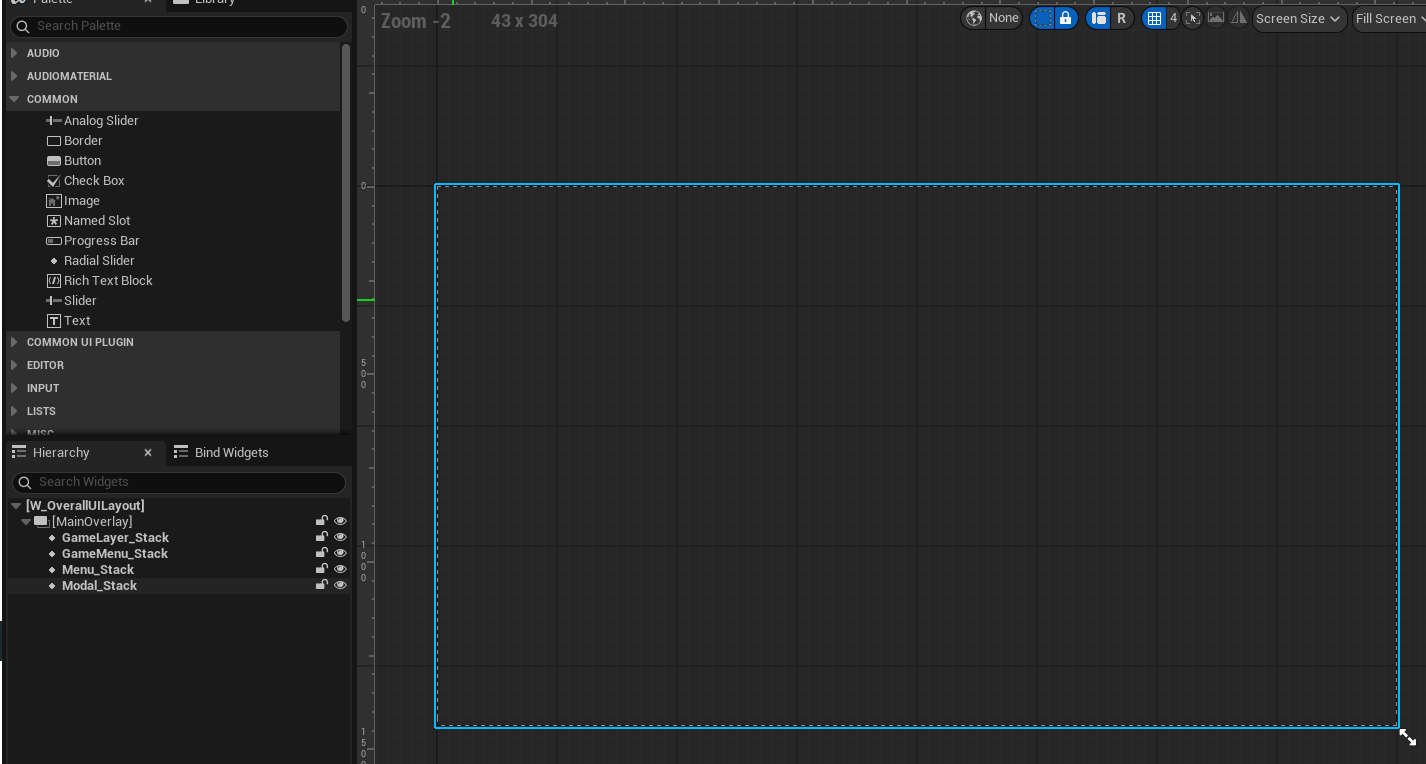The image size is (1426, 764).
Task: Select Menu_Stack in the hierarchy
Action: tap(98, 570)
